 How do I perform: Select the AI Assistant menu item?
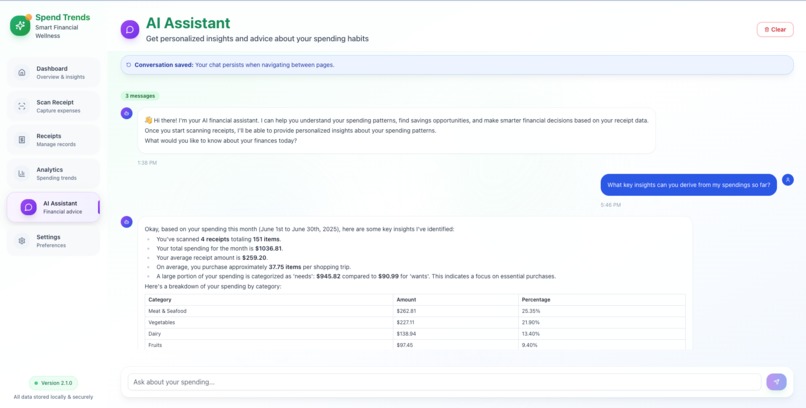click(53, 207)
